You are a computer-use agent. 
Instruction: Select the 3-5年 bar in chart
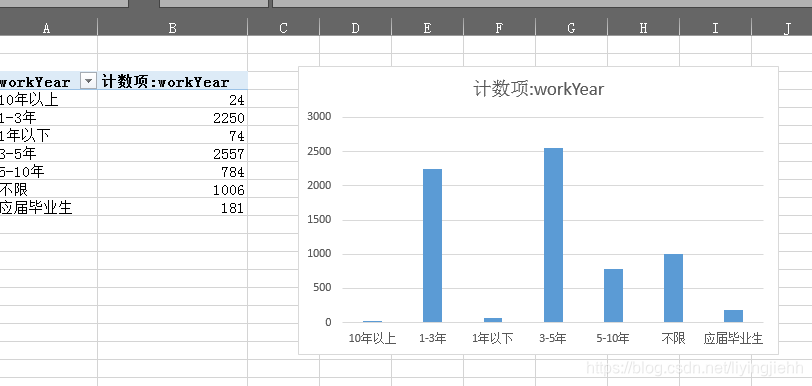[x=553, y=235]
